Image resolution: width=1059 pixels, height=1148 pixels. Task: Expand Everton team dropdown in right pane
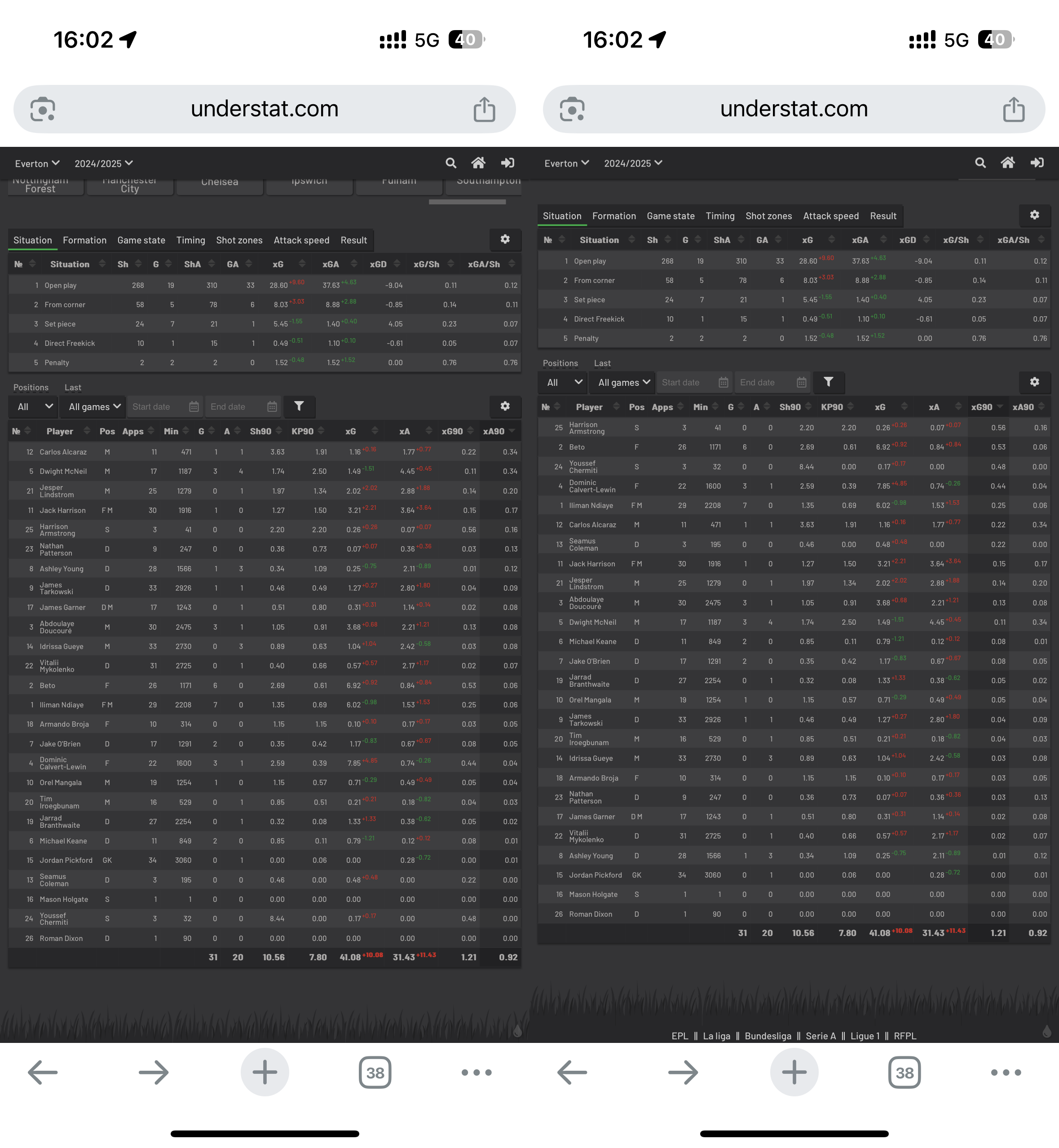click(x=567, y=163)
